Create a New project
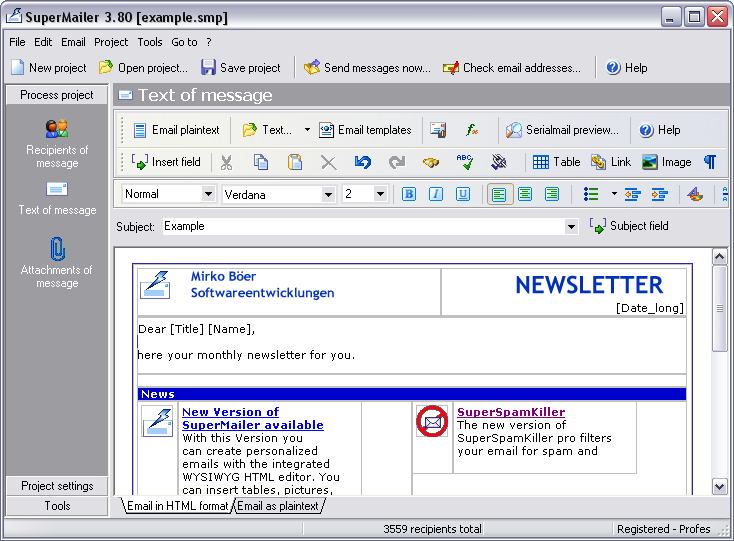Image resolution: width=734 pixels, height=541 pixels. pos(49,68)
